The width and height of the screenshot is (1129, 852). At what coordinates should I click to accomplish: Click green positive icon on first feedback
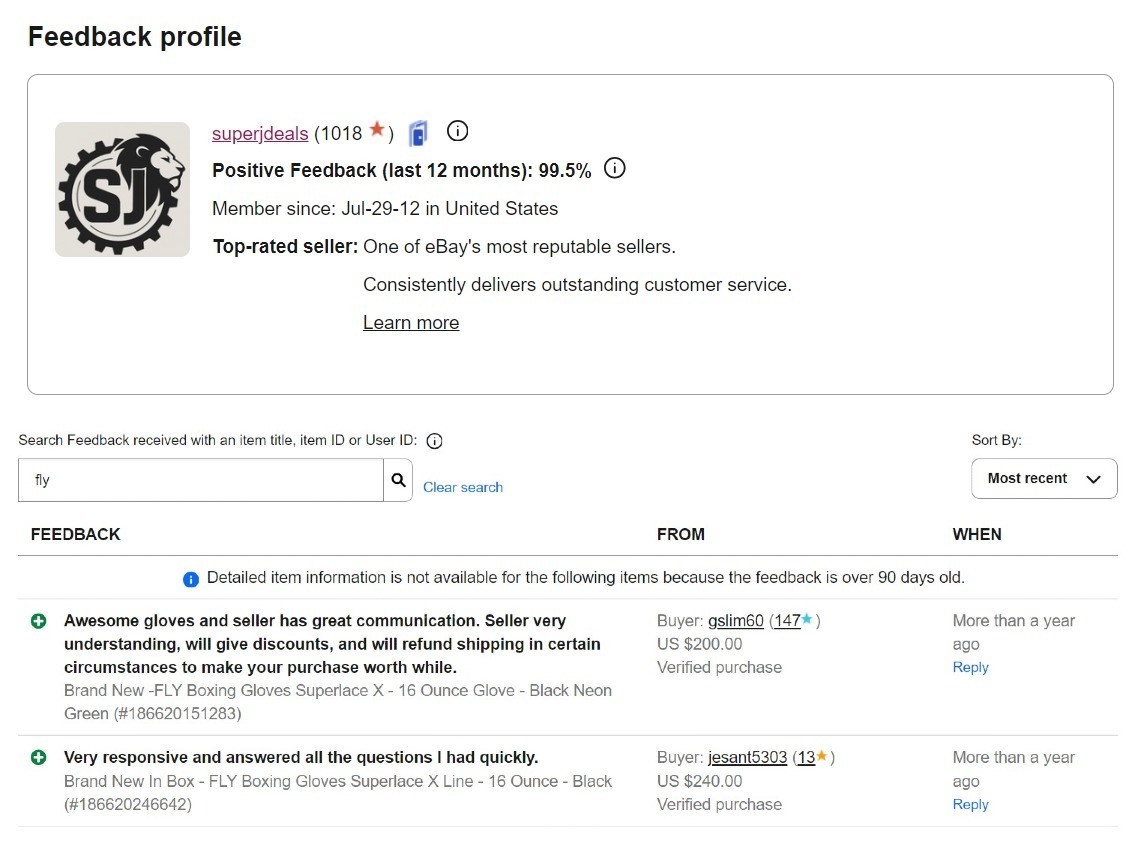coord(39,621)
